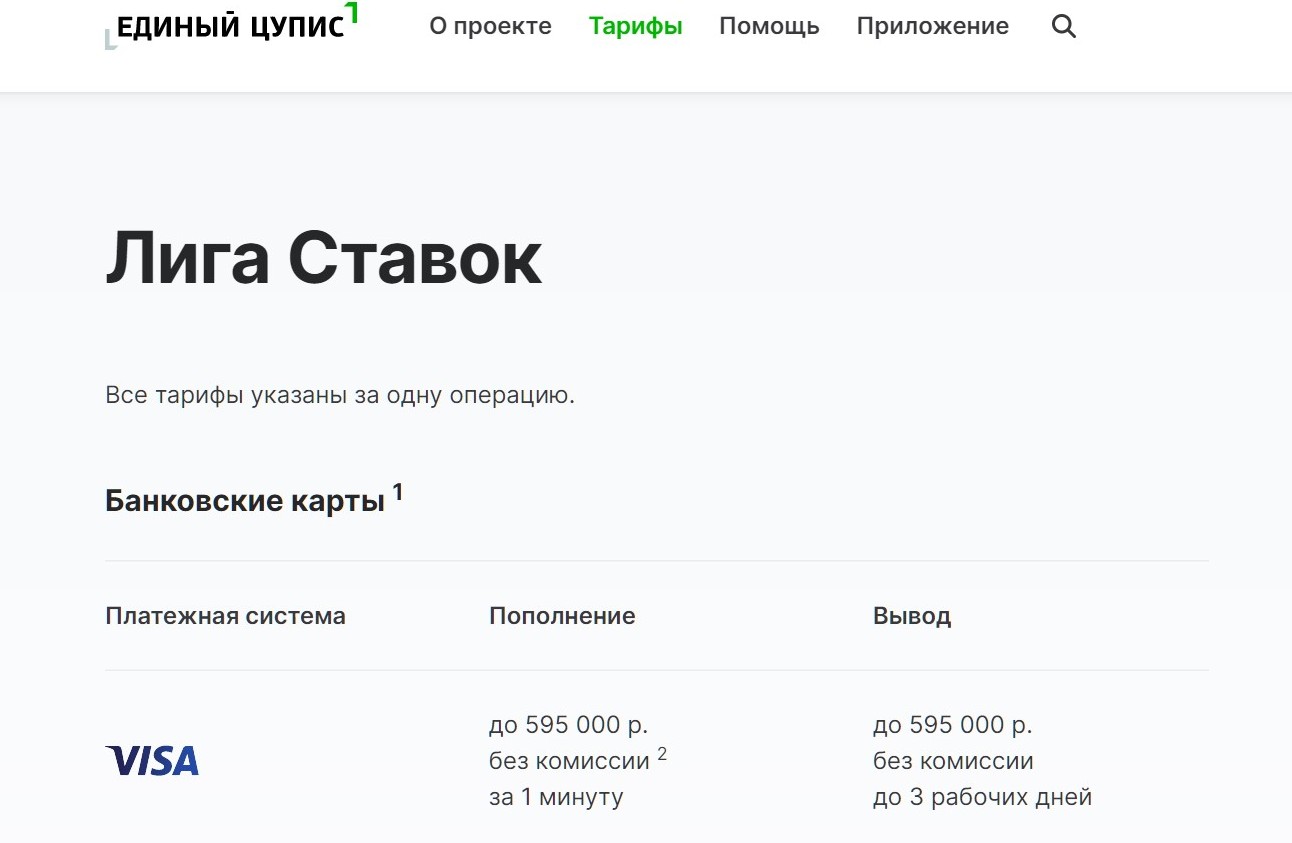Click footnote 1 next to Банковские карты
The width and height of the screenshot is (1292, 843).
[398, 491]
